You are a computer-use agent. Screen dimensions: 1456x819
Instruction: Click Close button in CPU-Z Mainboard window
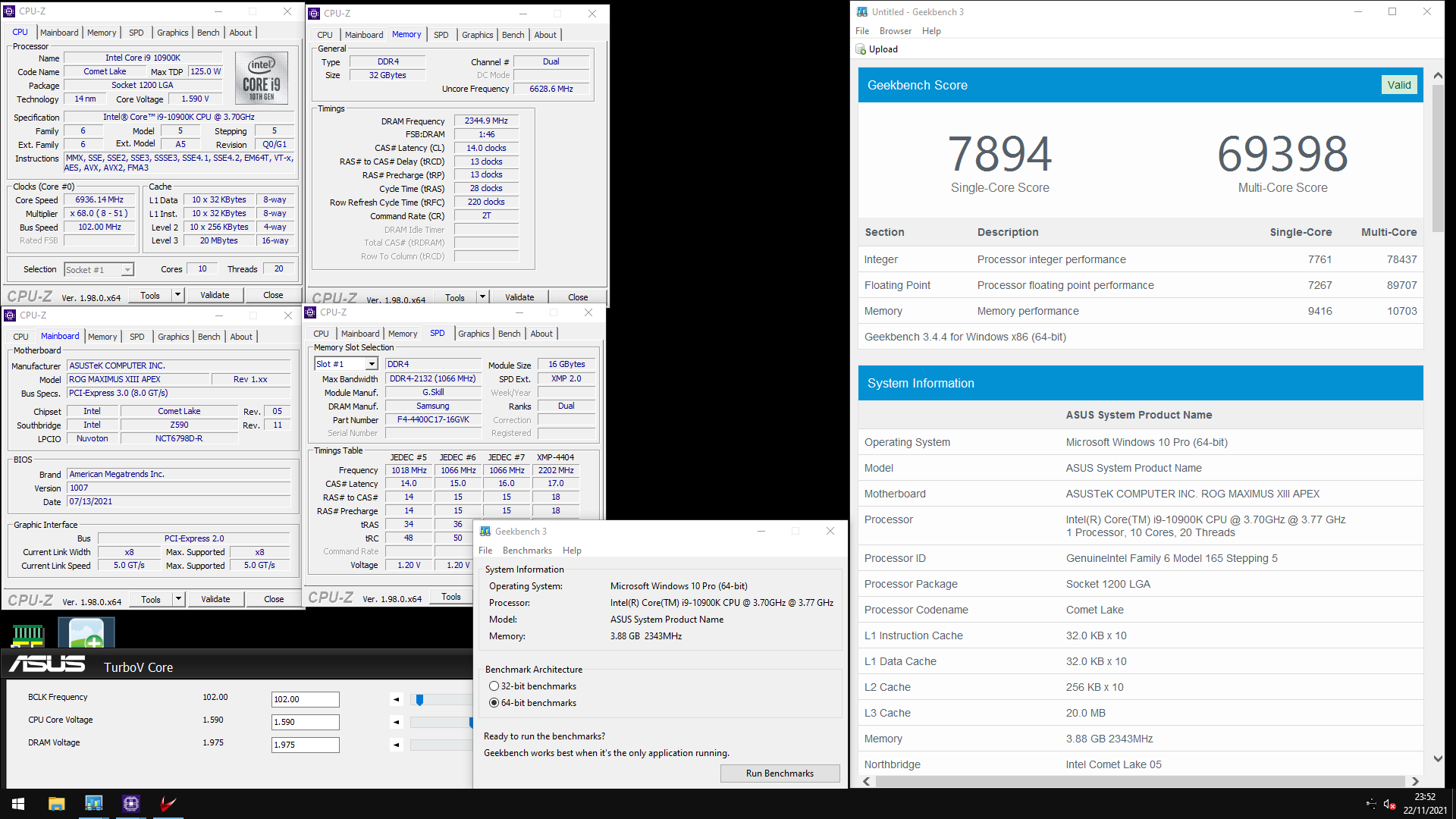274,599
